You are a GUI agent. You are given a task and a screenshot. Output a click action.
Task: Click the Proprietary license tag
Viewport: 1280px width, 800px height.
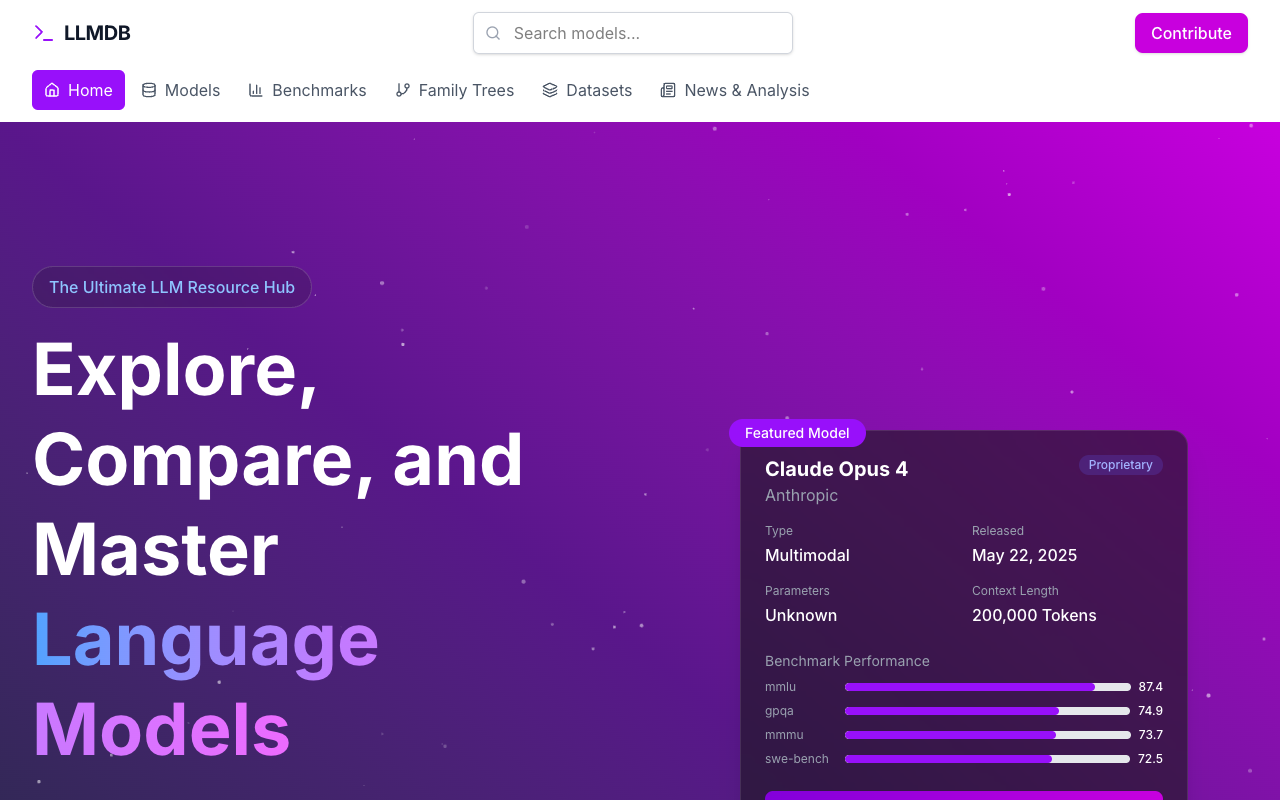click(x=1120, y=465)
